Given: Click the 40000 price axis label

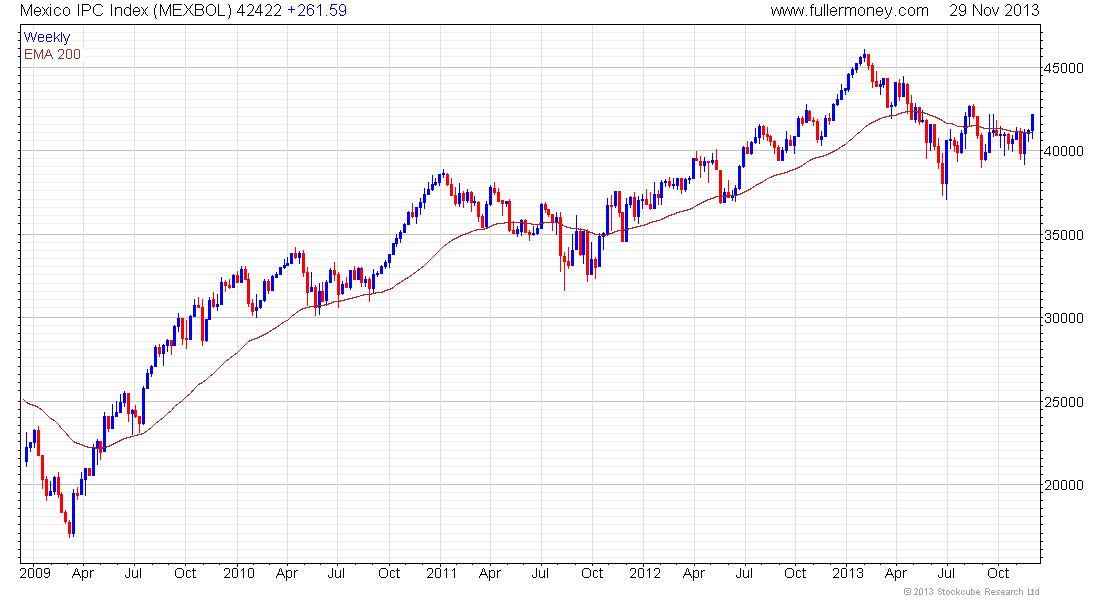Looking at the screenshot, I should [1064, 152].
